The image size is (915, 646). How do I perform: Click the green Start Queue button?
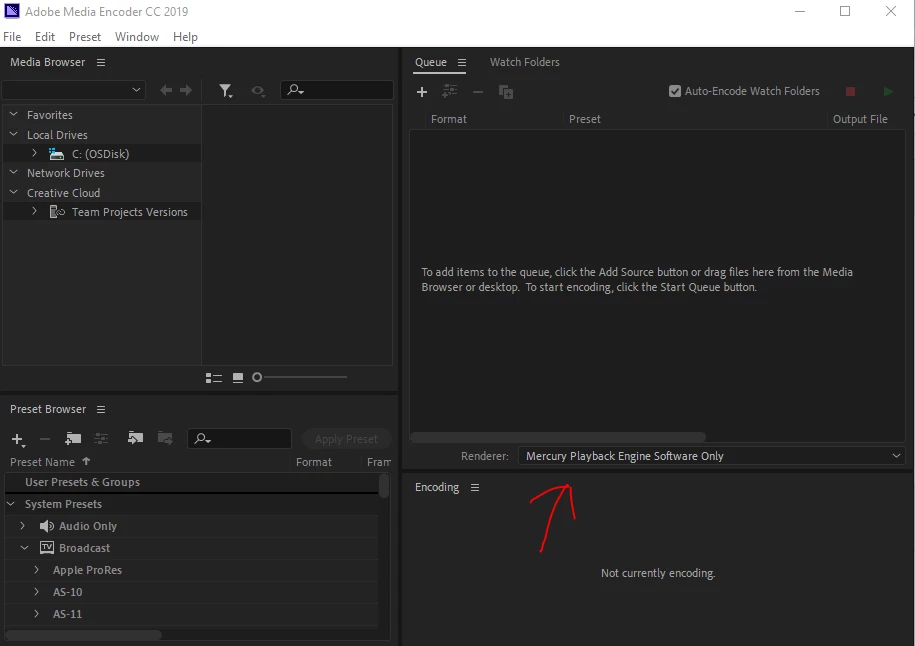tap(888, 92)
